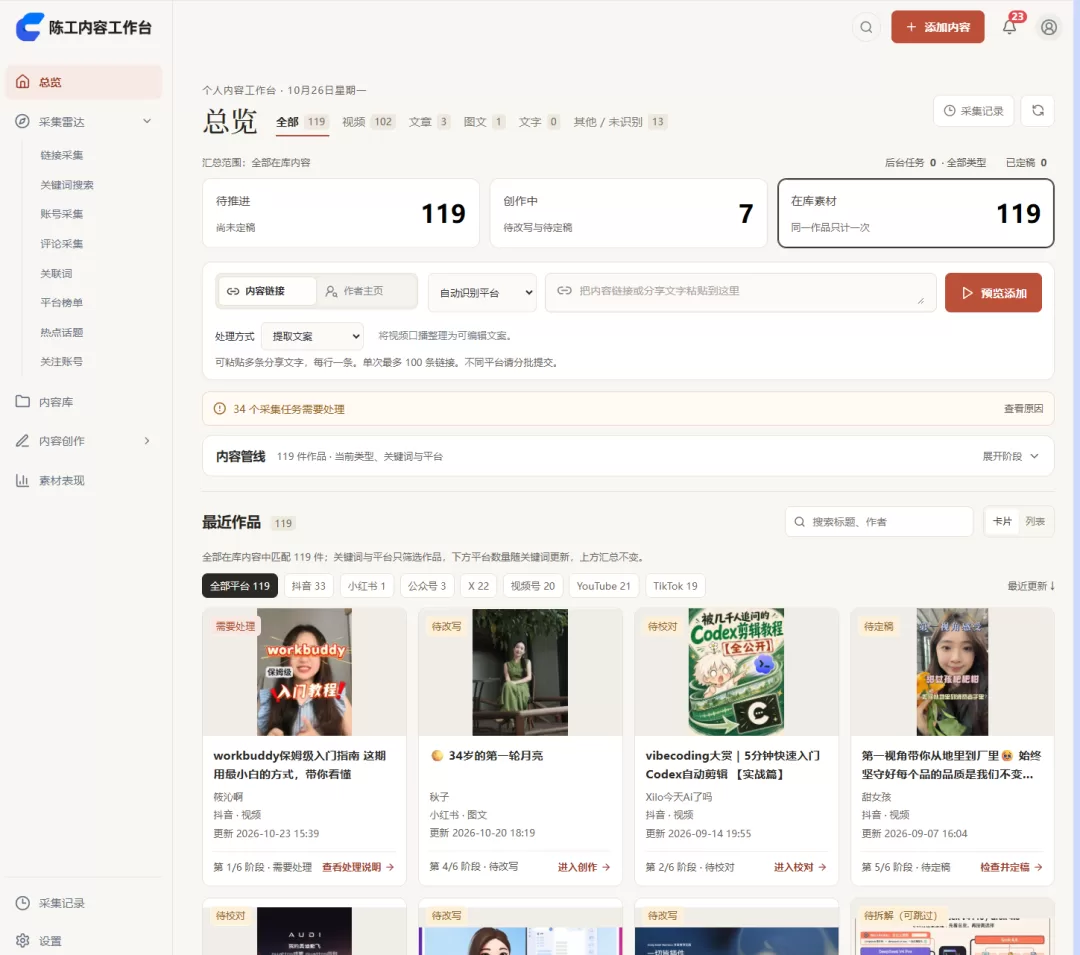This screenshot has width=1080, height=955.
Task: Collapse the 采集雷达 sidebar section
Action: pos(147,121)
